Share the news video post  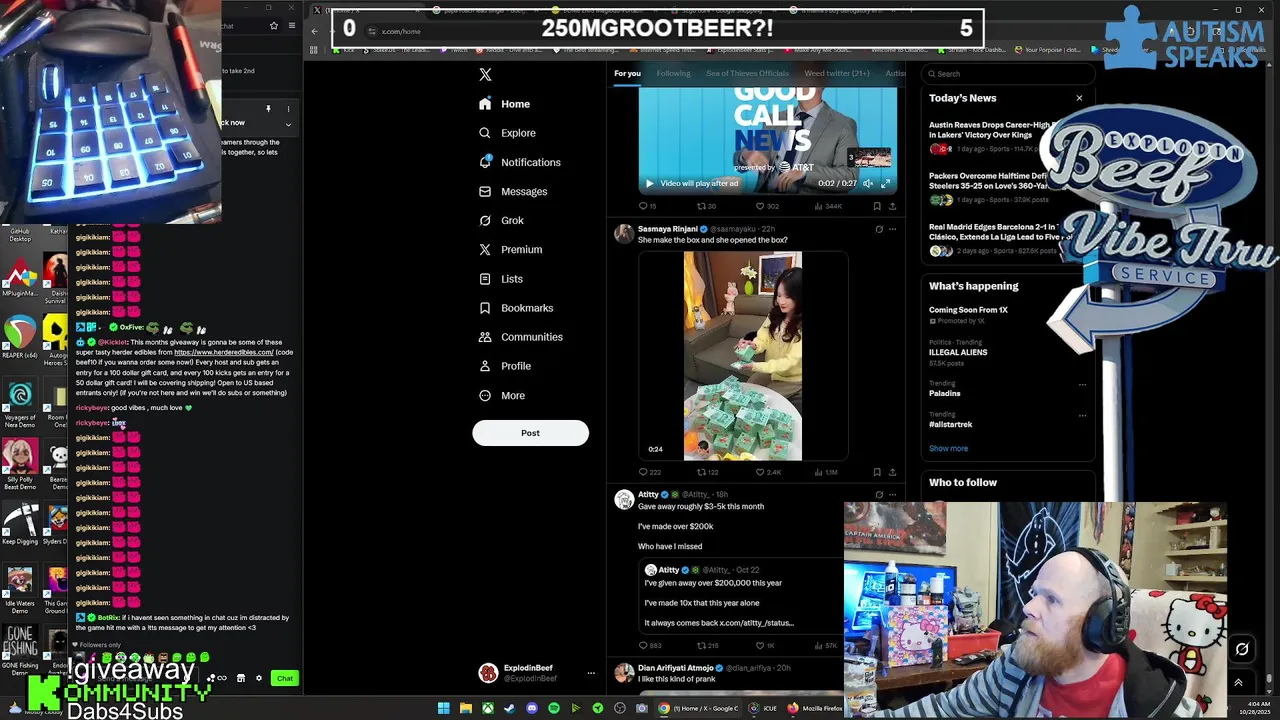[x=892, y=206]
